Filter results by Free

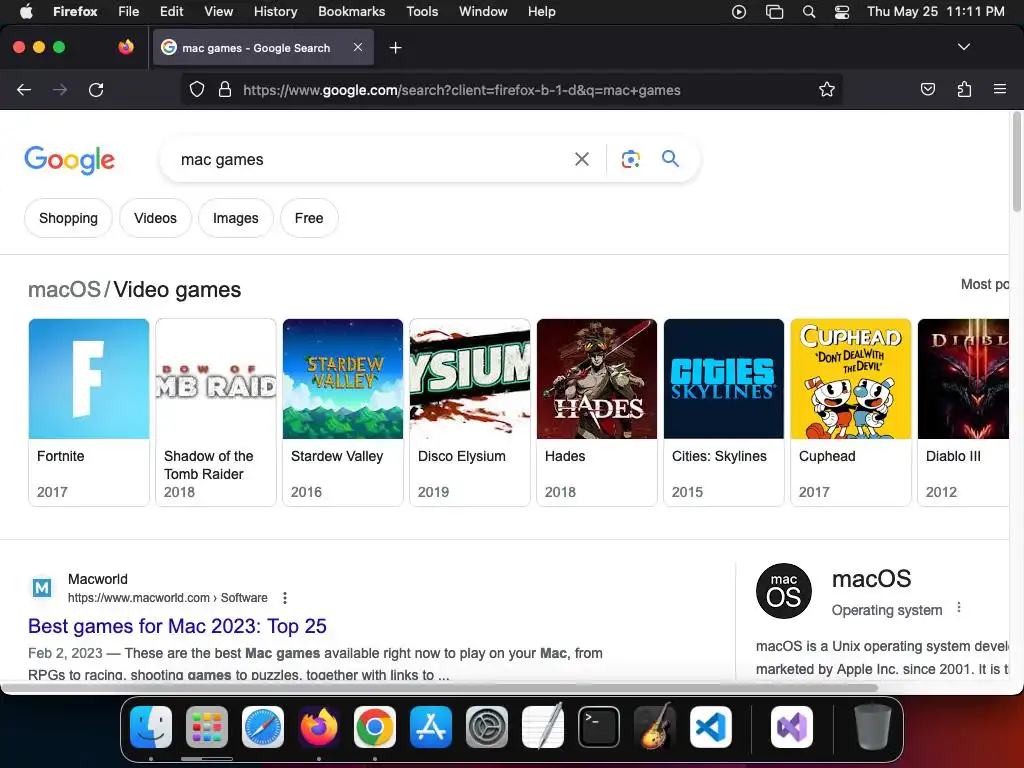click(309, 218)
